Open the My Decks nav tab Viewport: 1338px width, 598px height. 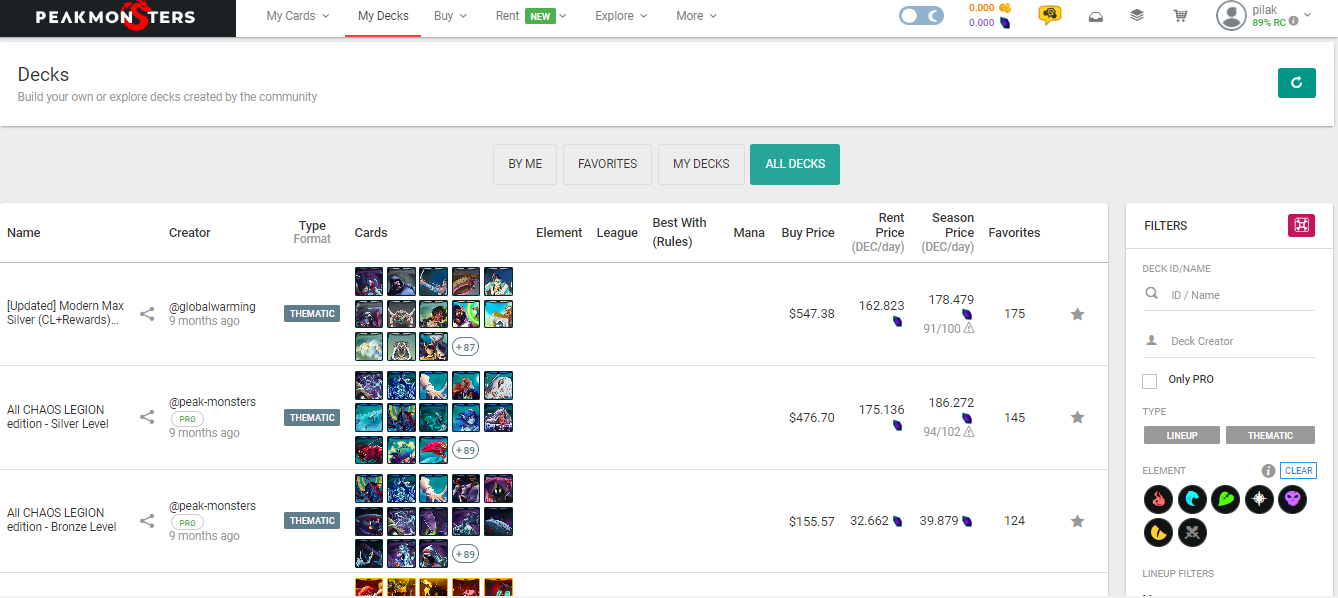click(383, 16)
